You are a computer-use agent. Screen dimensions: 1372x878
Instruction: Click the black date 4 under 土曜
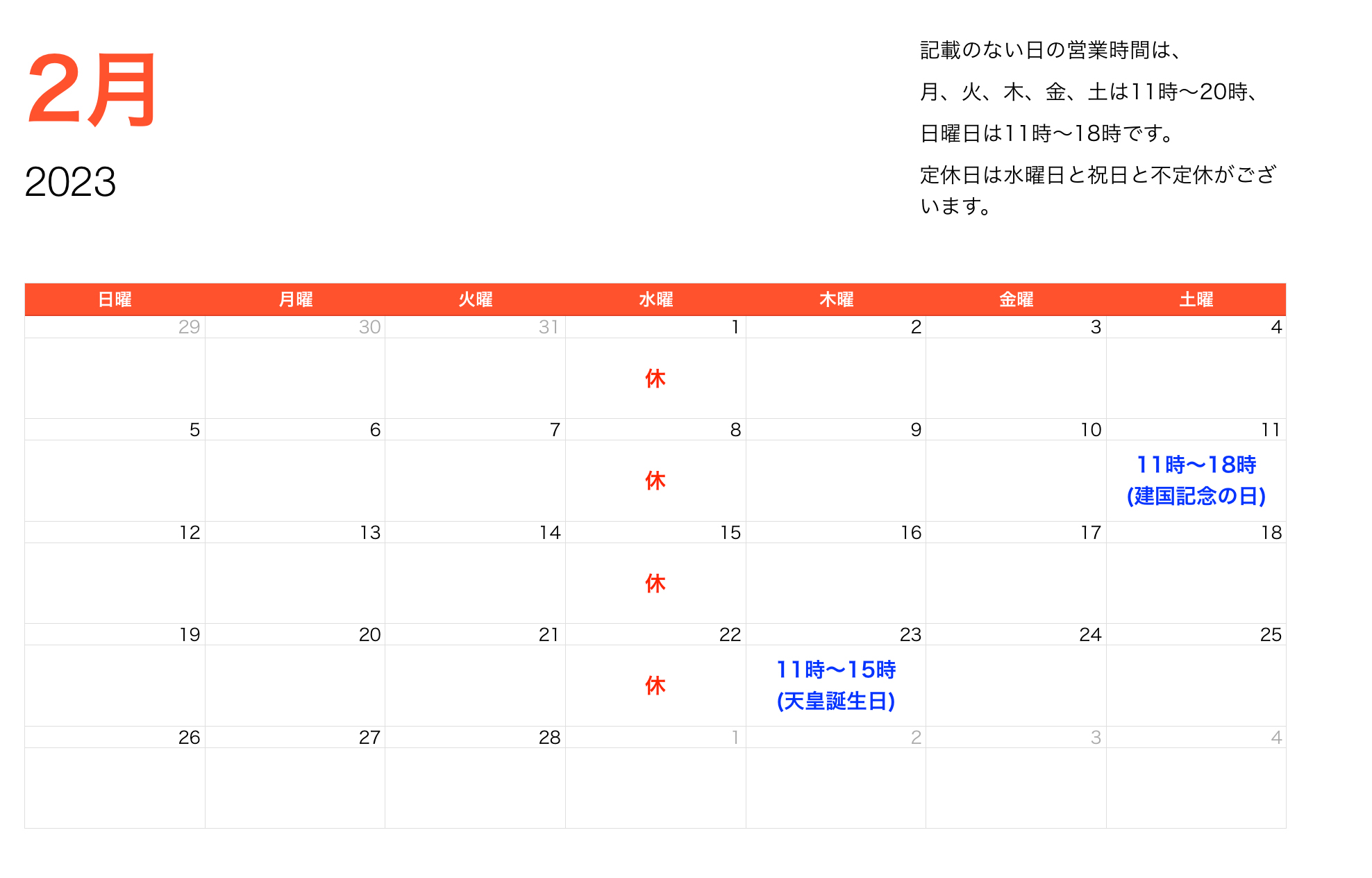point(1276,327)
